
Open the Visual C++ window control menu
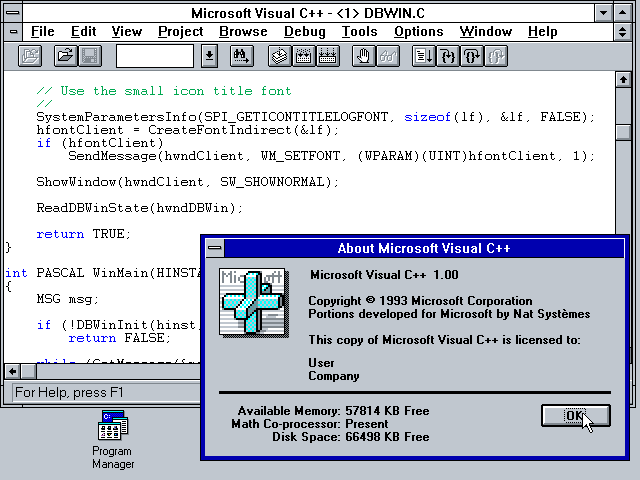click(x=13, y=12)
